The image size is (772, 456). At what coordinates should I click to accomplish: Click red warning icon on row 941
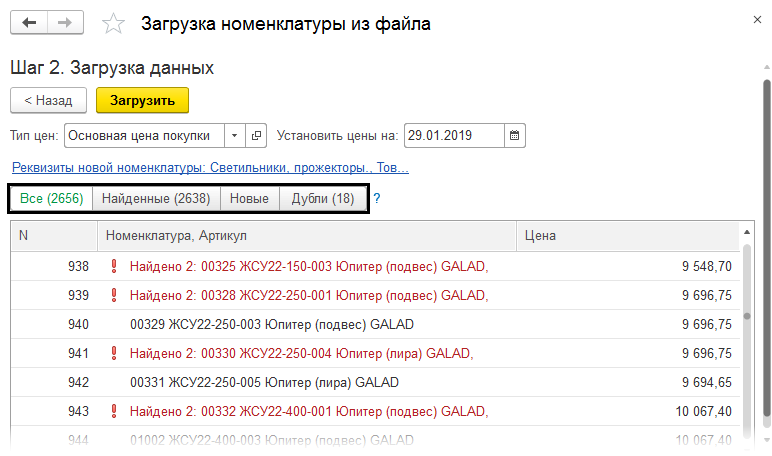113,353
